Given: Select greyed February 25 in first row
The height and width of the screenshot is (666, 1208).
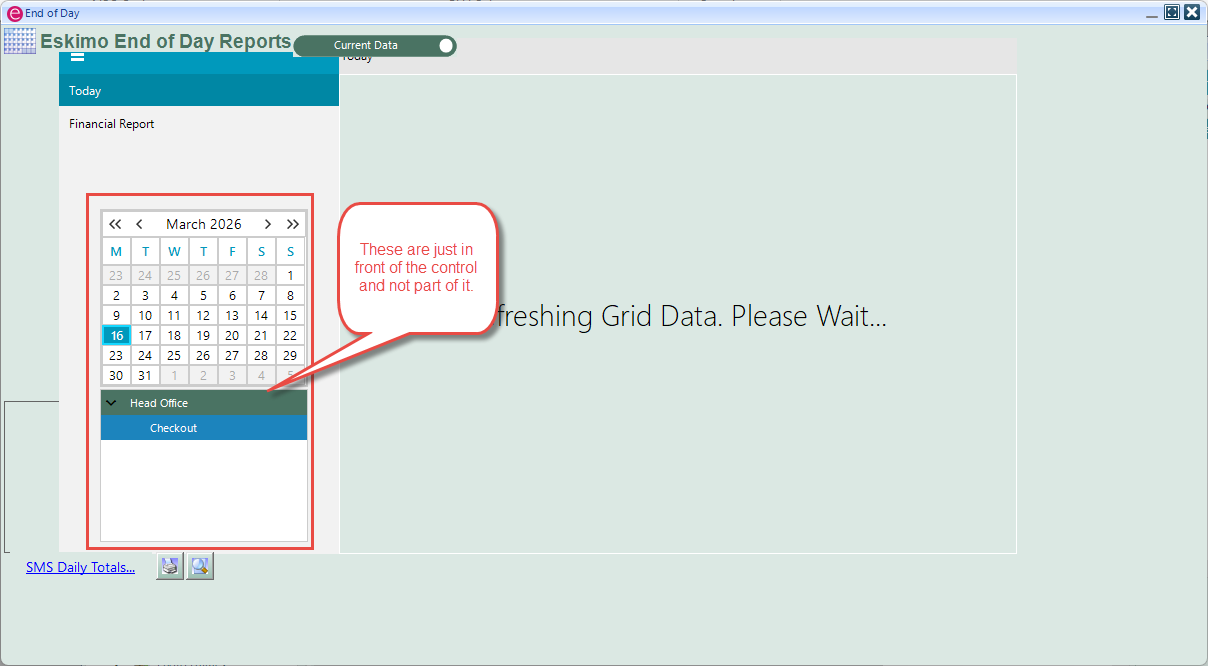Looking at the screenshot, I should [x=174, y=275].
